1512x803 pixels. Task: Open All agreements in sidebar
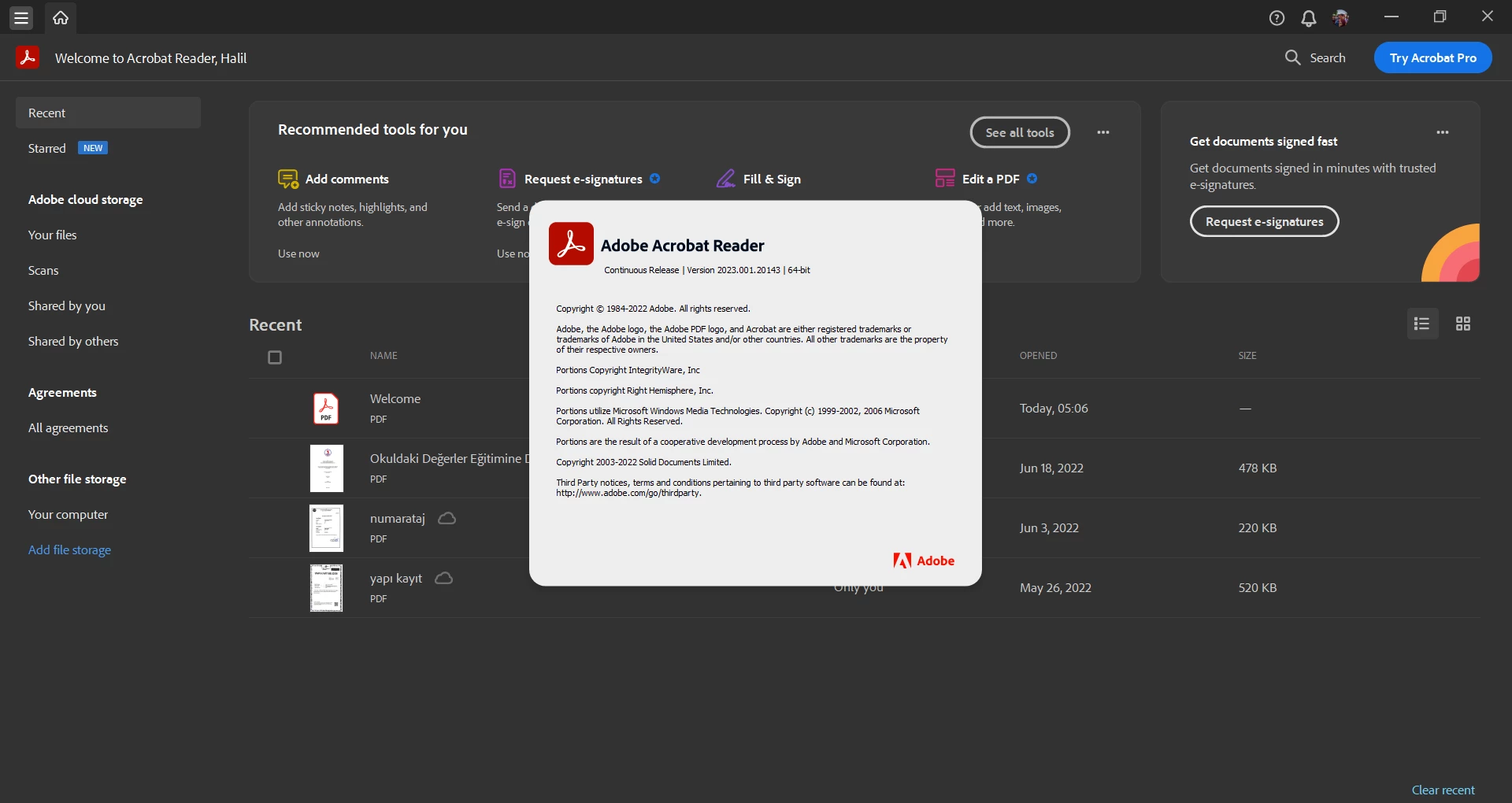tap(69, 427)
